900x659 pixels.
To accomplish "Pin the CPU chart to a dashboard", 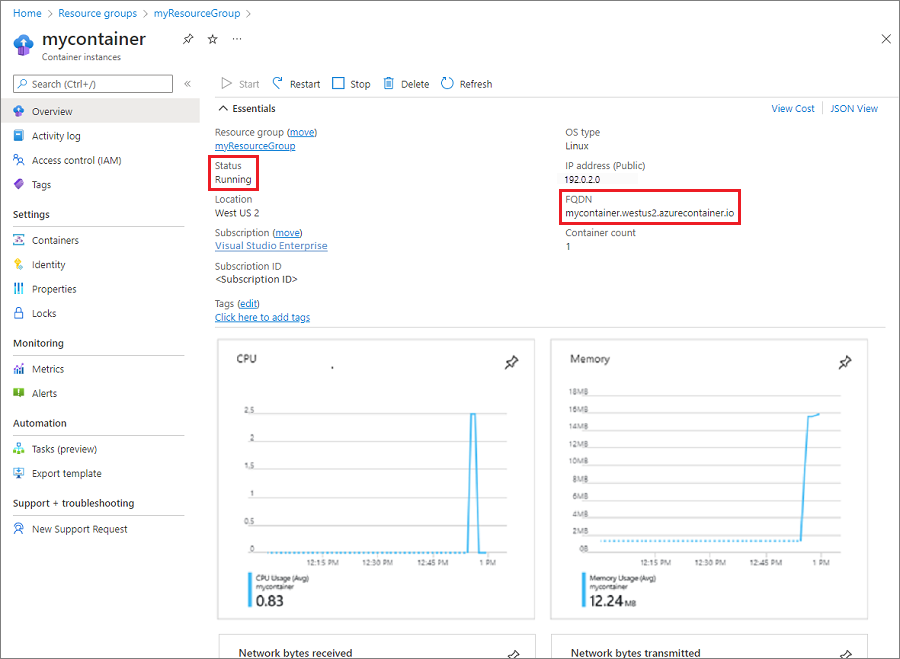I will [512, 363].
